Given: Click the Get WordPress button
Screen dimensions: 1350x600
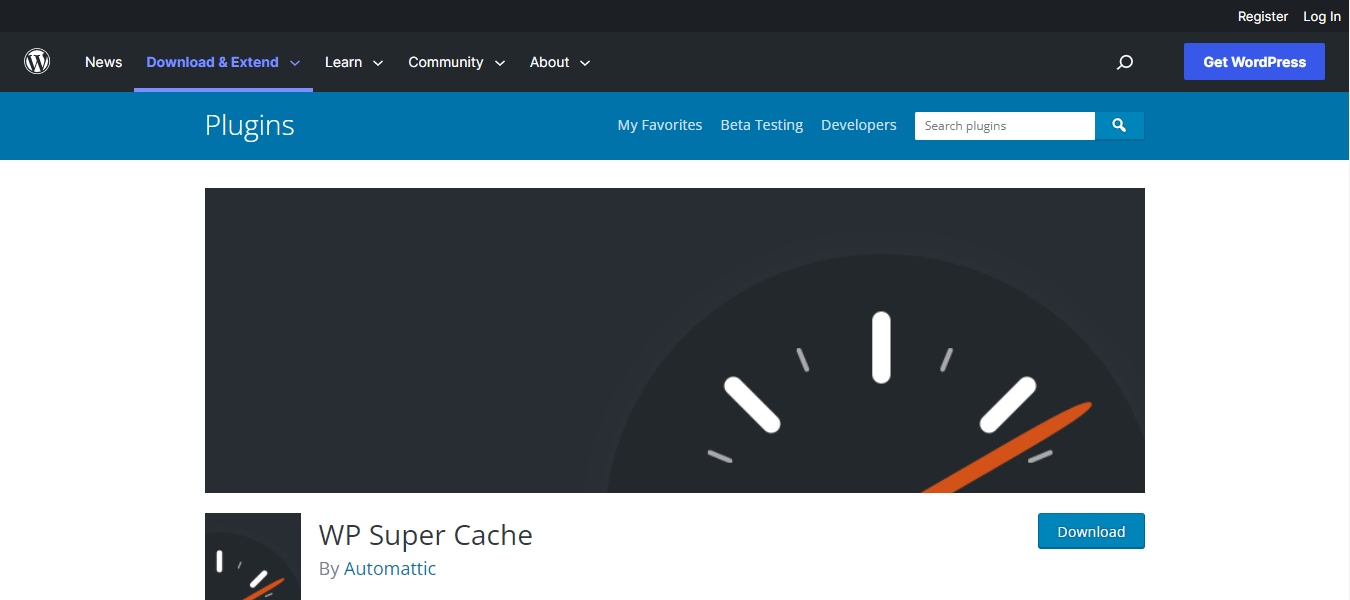Looking at the screenshot, I should pos(1254,62).
